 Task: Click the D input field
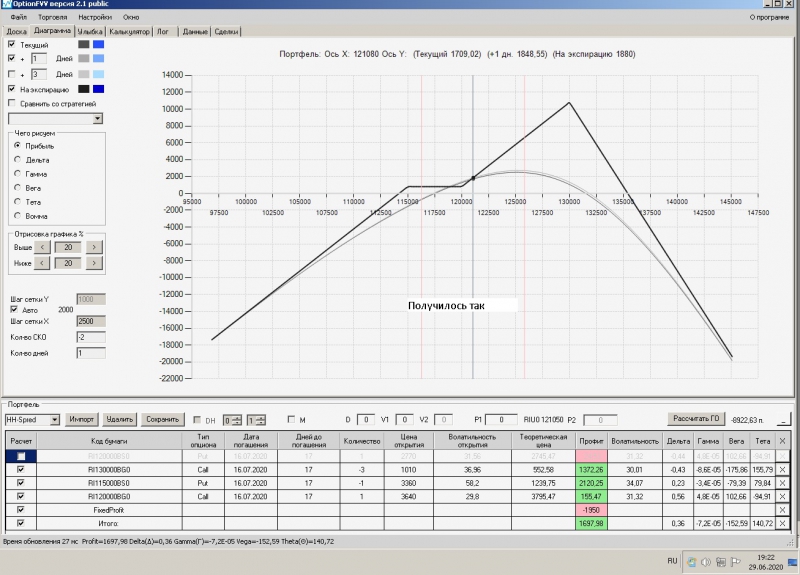point(365,419)
